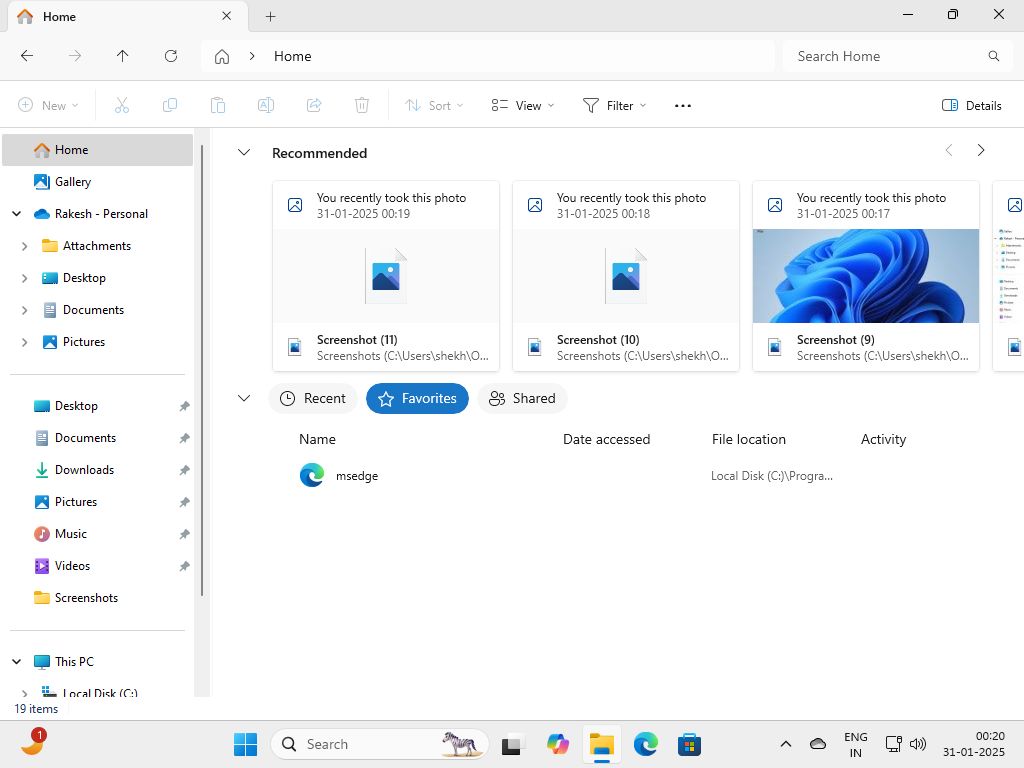Unpin Downloads using its pin icon
The width and height of the screenshot is (1024, 768).
coord(184,470)
